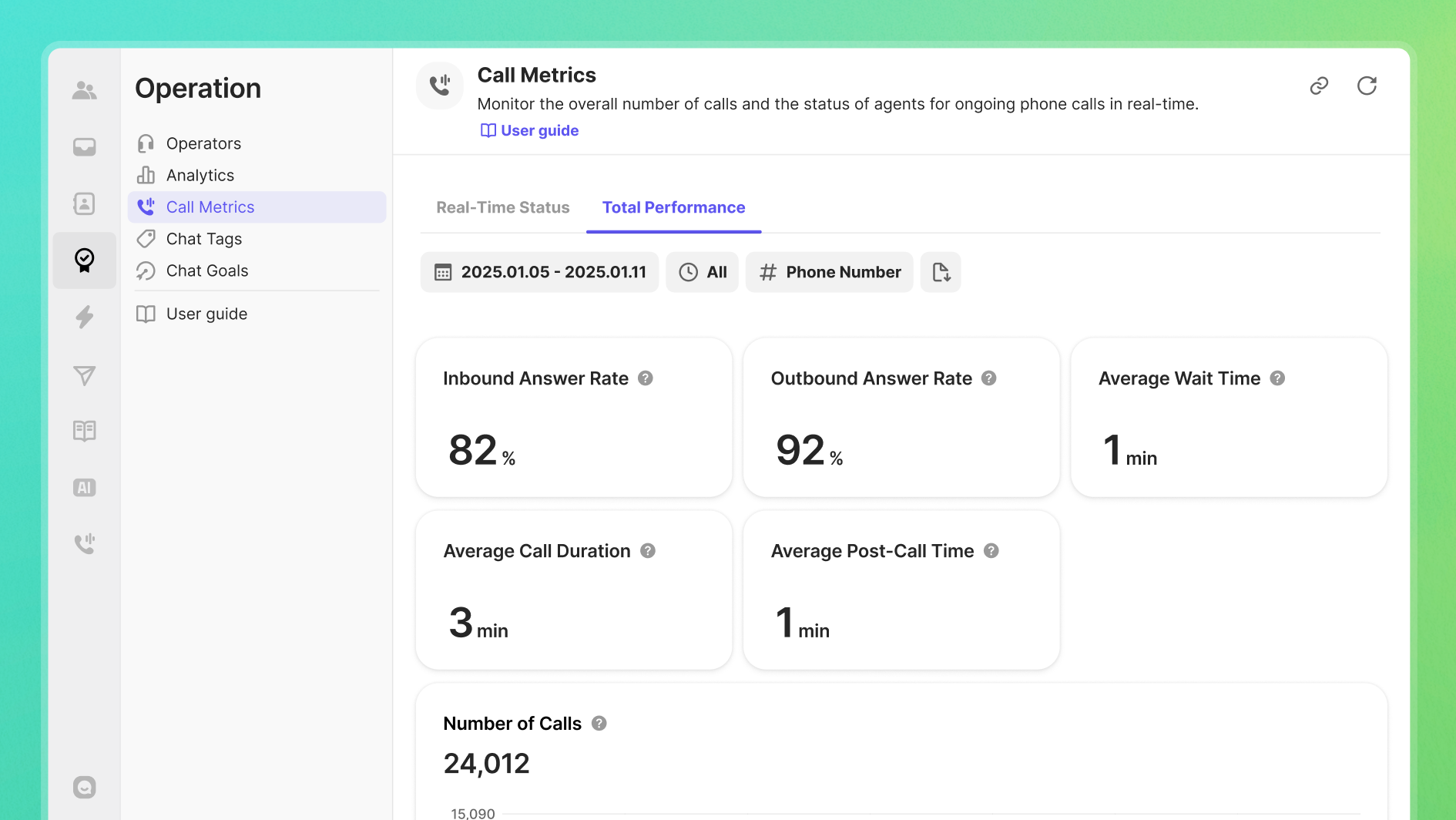Click the help icon beside Inbound Answer Rate
This screenshot has height=820, width=1456.
(646, 378)
